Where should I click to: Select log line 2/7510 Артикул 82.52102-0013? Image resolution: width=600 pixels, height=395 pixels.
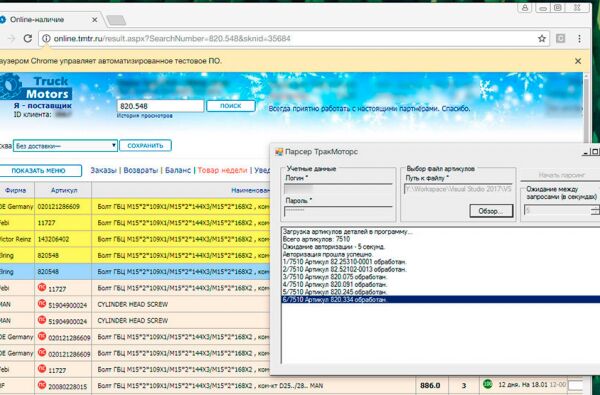pos(345,269)
